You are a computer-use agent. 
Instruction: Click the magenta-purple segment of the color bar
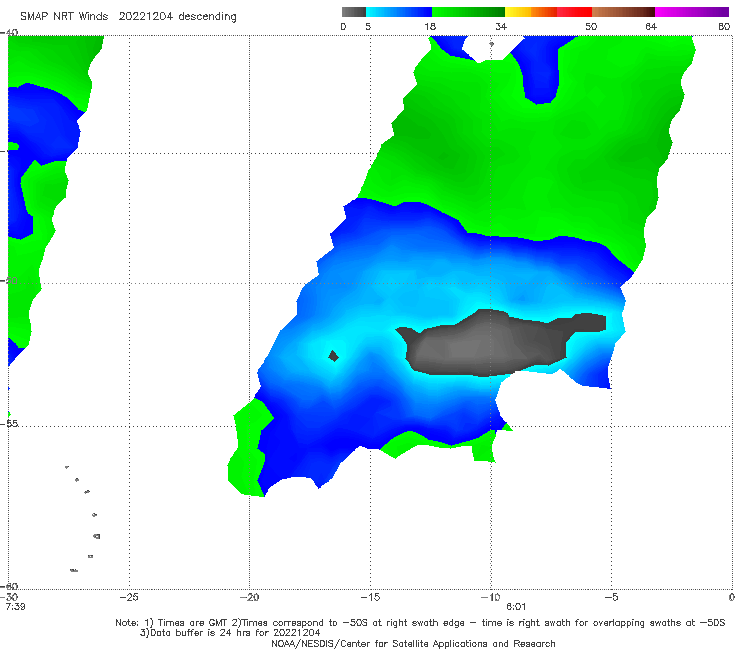point(692,12)
